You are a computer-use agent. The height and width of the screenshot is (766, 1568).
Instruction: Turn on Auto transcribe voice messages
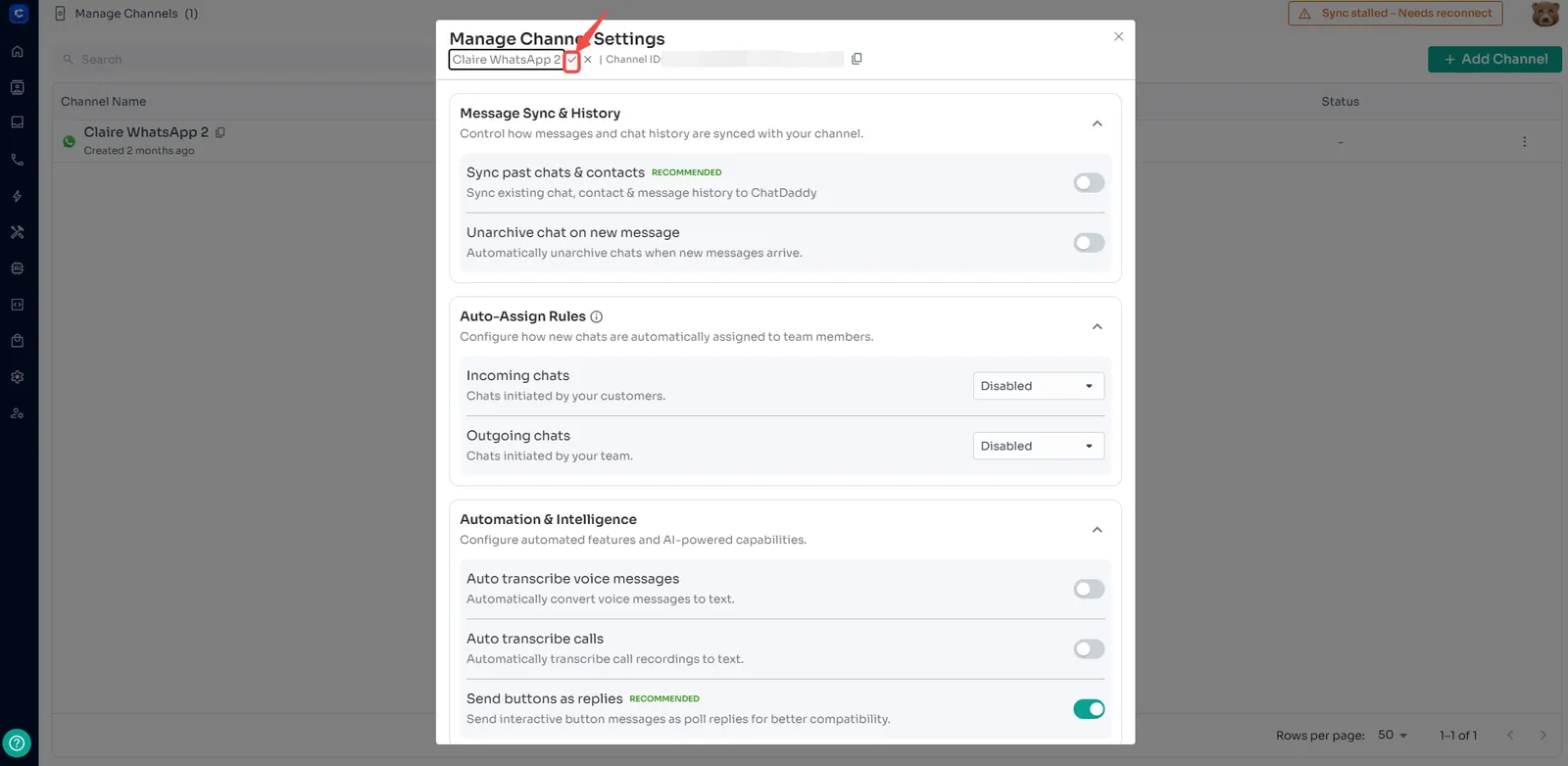(1089, 589)
